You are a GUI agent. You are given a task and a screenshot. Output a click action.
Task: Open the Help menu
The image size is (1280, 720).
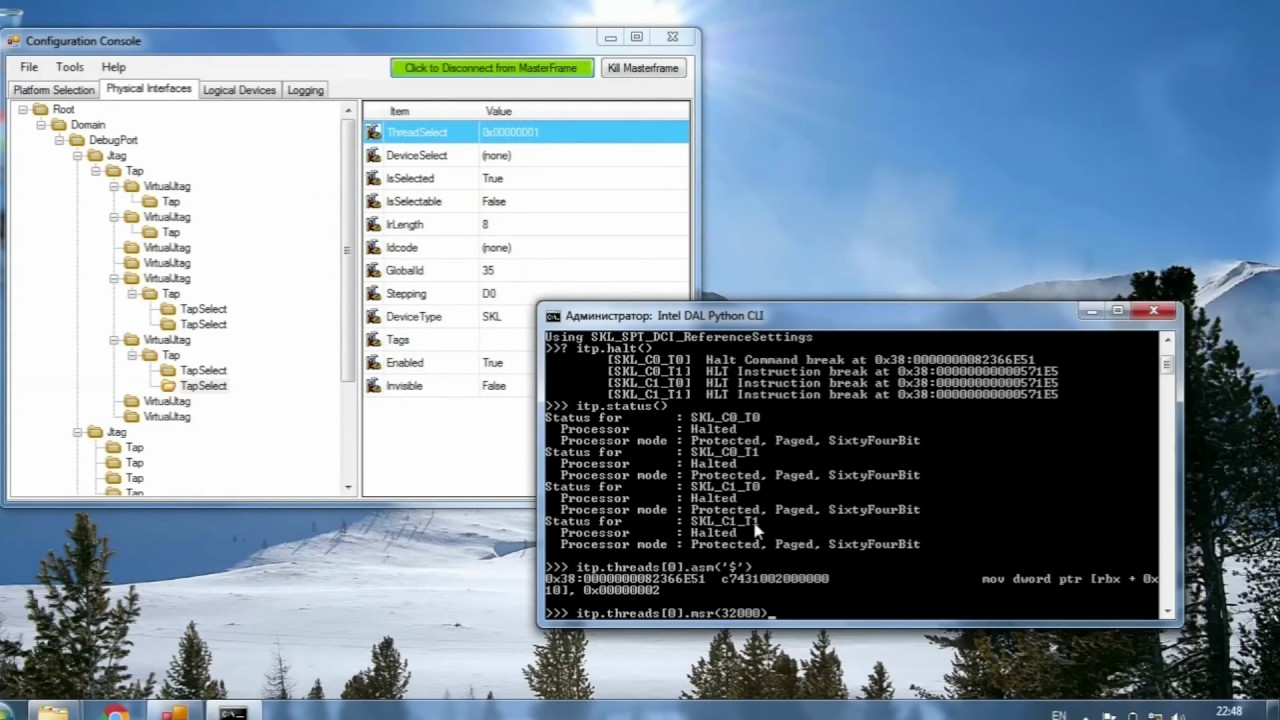pyautogui.click(x=114, y=67)
